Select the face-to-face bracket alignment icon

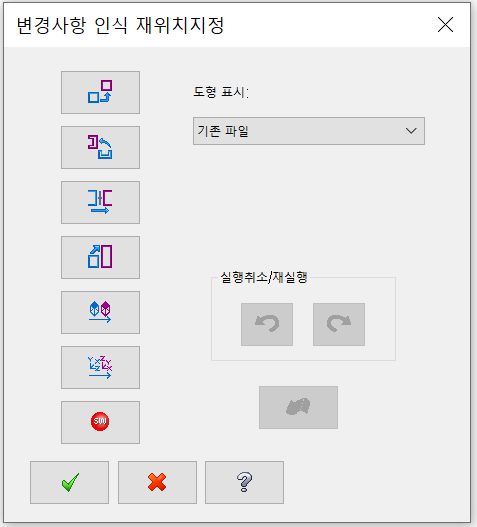click(100, 202)
